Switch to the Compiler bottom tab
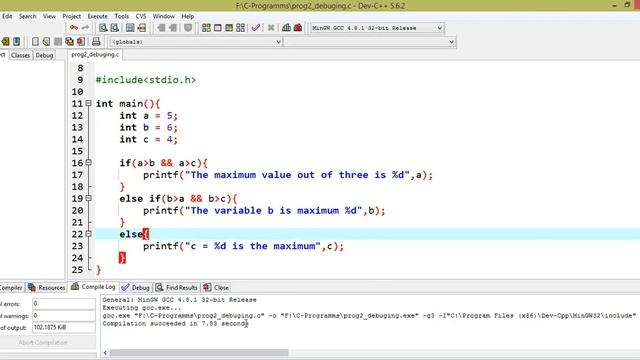The image size is (640, 360). point(11,287)
